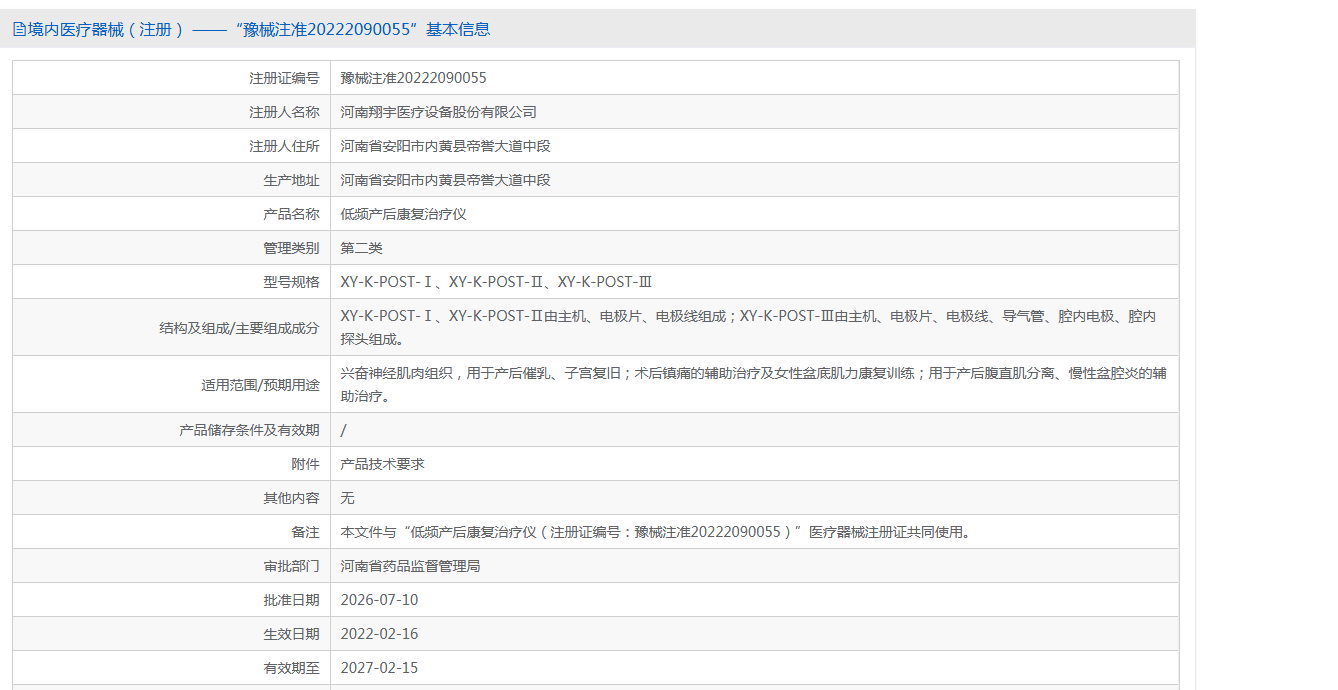Select the label 产品储存条件及有效期

click(249, 430)
